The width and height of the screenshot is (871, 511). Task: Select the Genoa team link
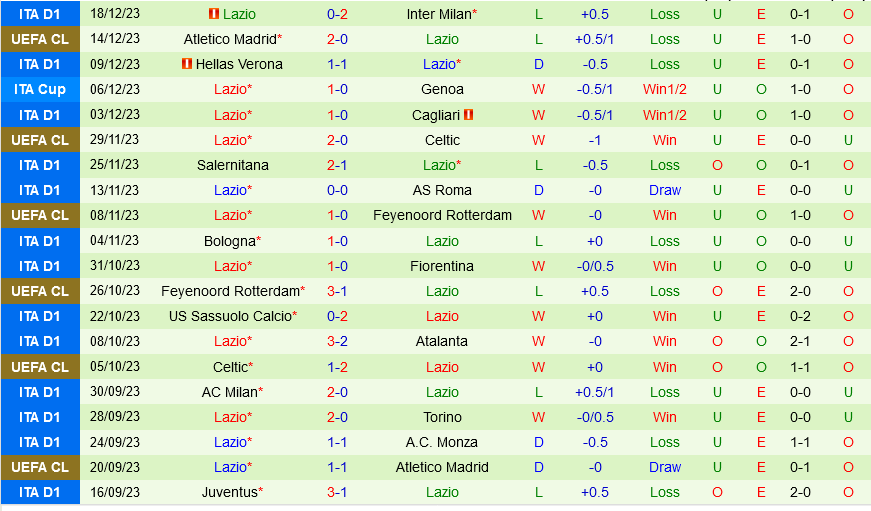coord(442,89)
